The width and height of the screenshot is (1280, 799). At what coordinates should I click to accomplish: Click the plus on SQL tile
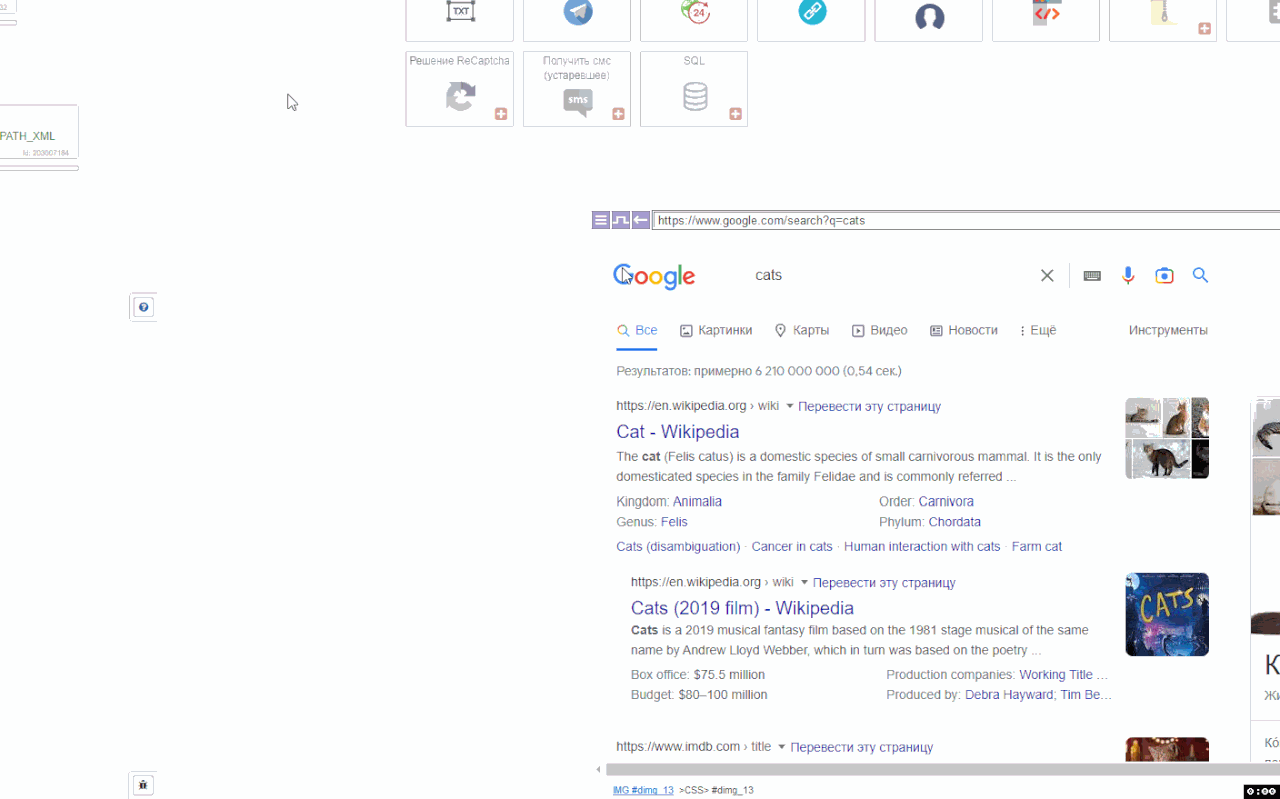[x=735, y=114]
